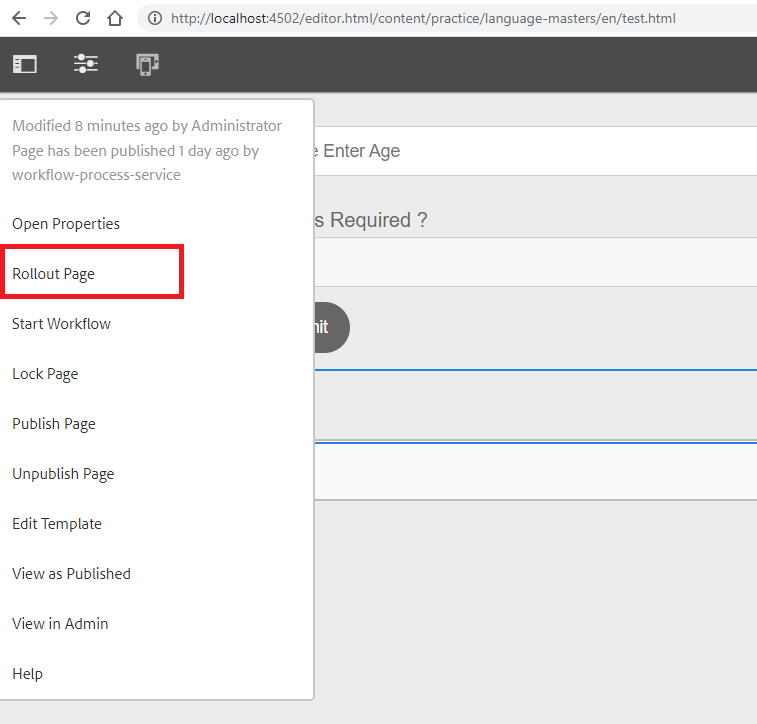View site info icon in address bar
The height and width of the screenshot is (724, 757).
coord(155,18)
